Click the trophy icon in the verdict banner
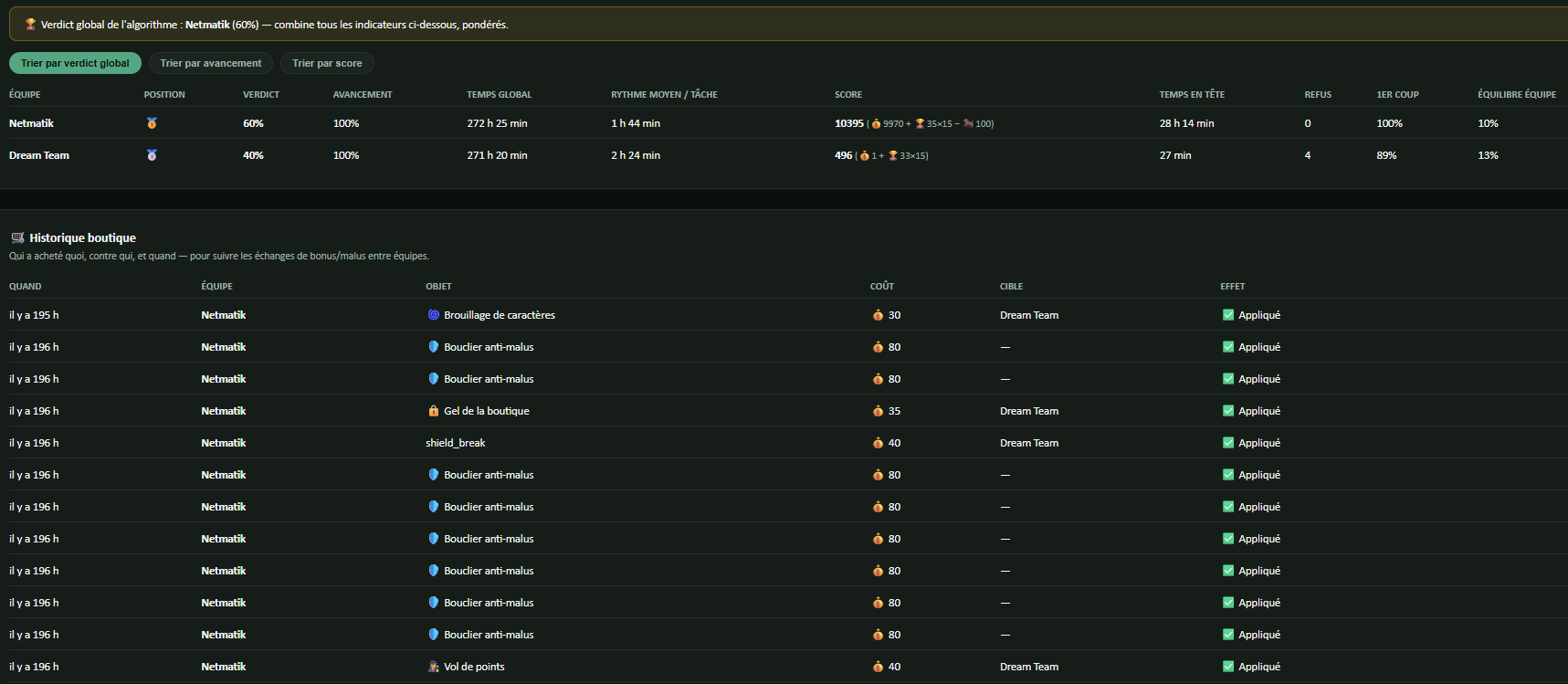The height and width of the screenshot is (684, 1568). [30, 25]
